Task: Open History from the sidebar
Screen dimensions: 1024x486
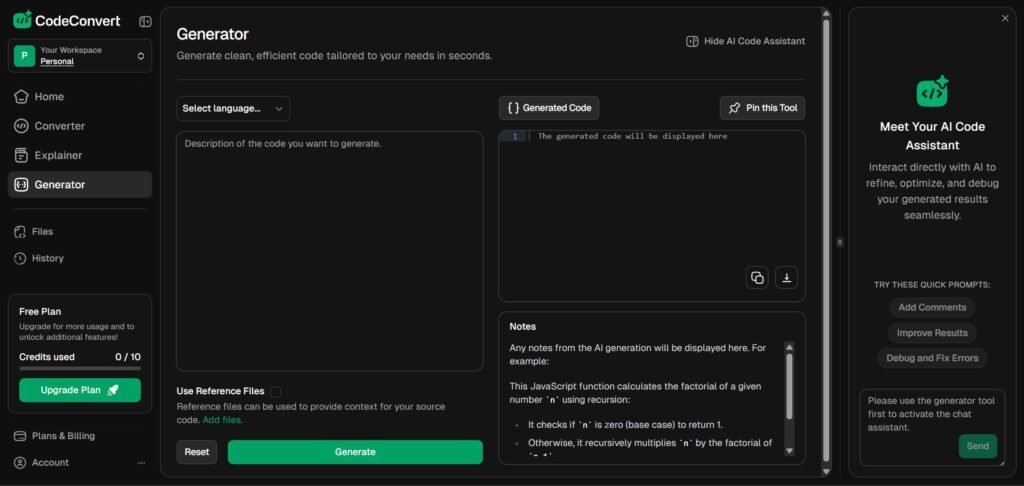Action: pos(47,258)
